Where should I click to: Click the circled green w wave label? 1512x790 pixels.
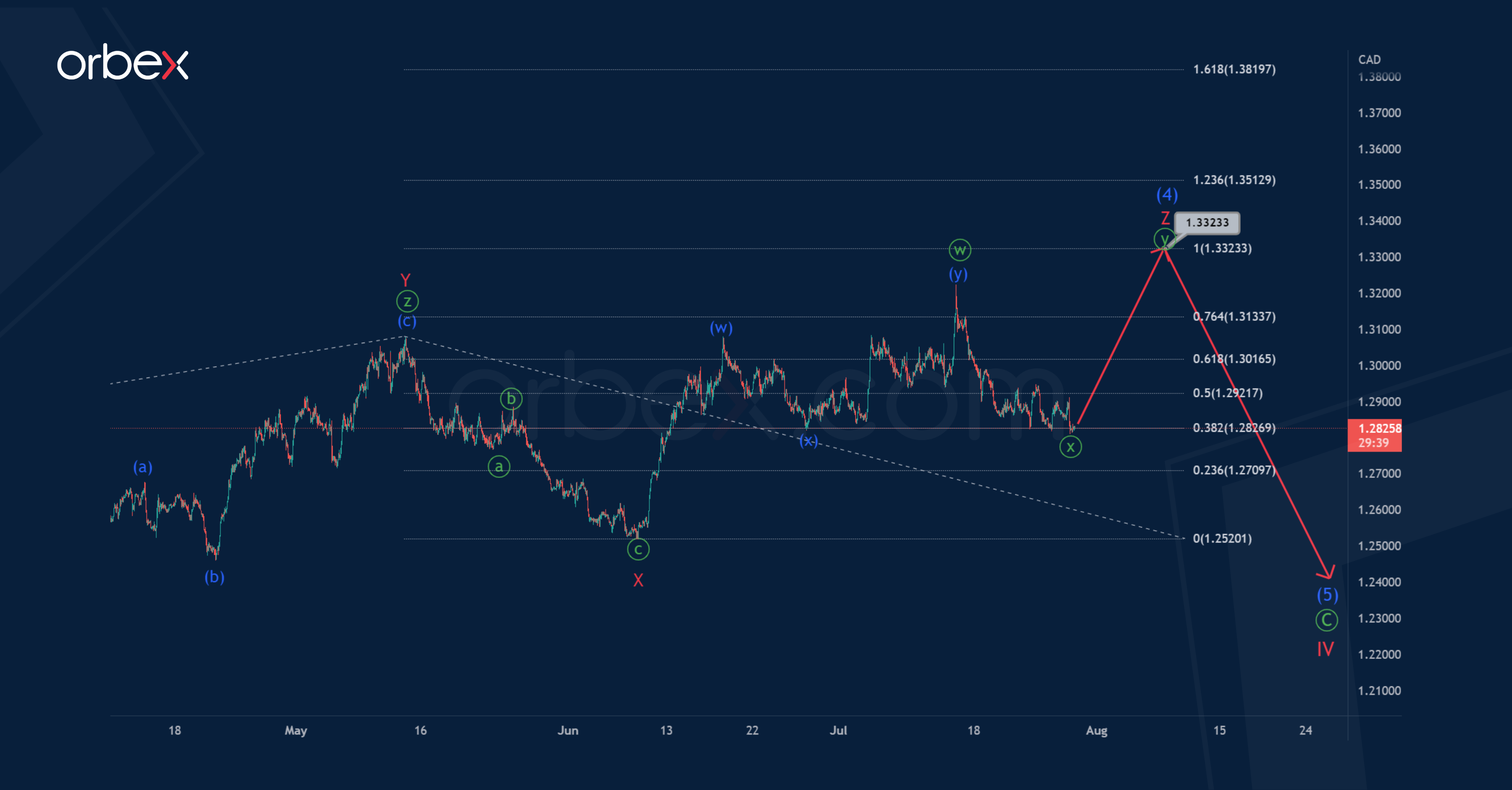coord(960,251)
